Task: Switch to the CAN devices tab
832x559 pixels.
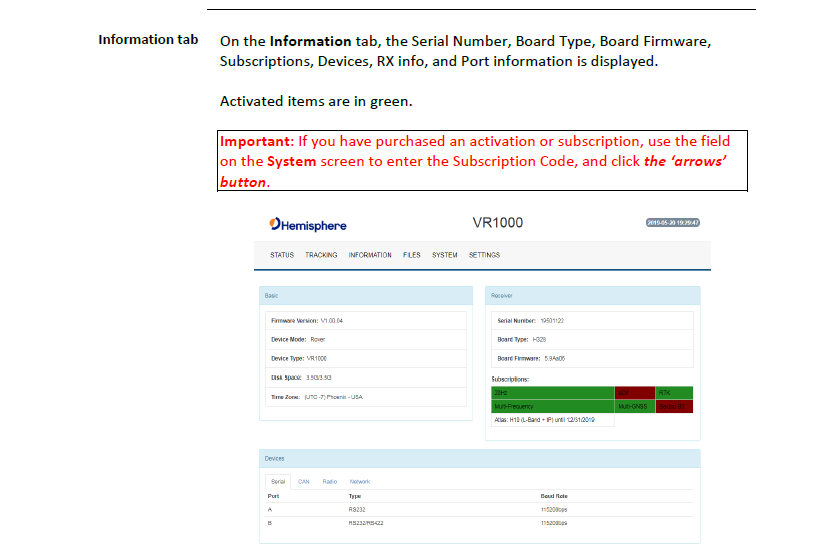Action: tap(304, 481)
